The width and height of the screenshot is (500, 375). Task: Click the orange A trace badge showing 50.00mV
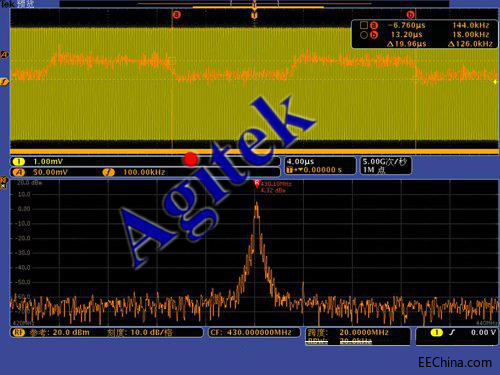(x=19, y=172)
